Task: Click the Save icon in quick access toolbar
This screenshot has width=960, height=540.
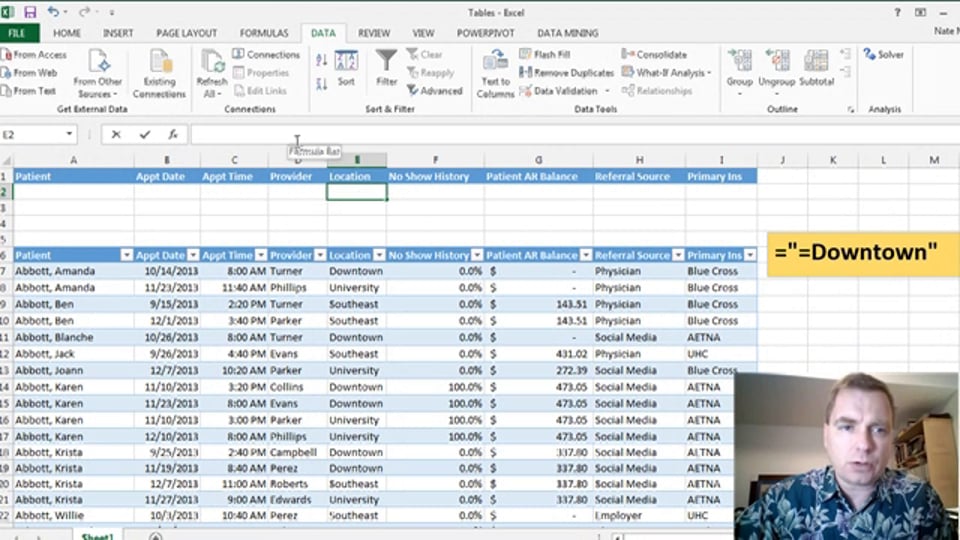Action: 29,12
